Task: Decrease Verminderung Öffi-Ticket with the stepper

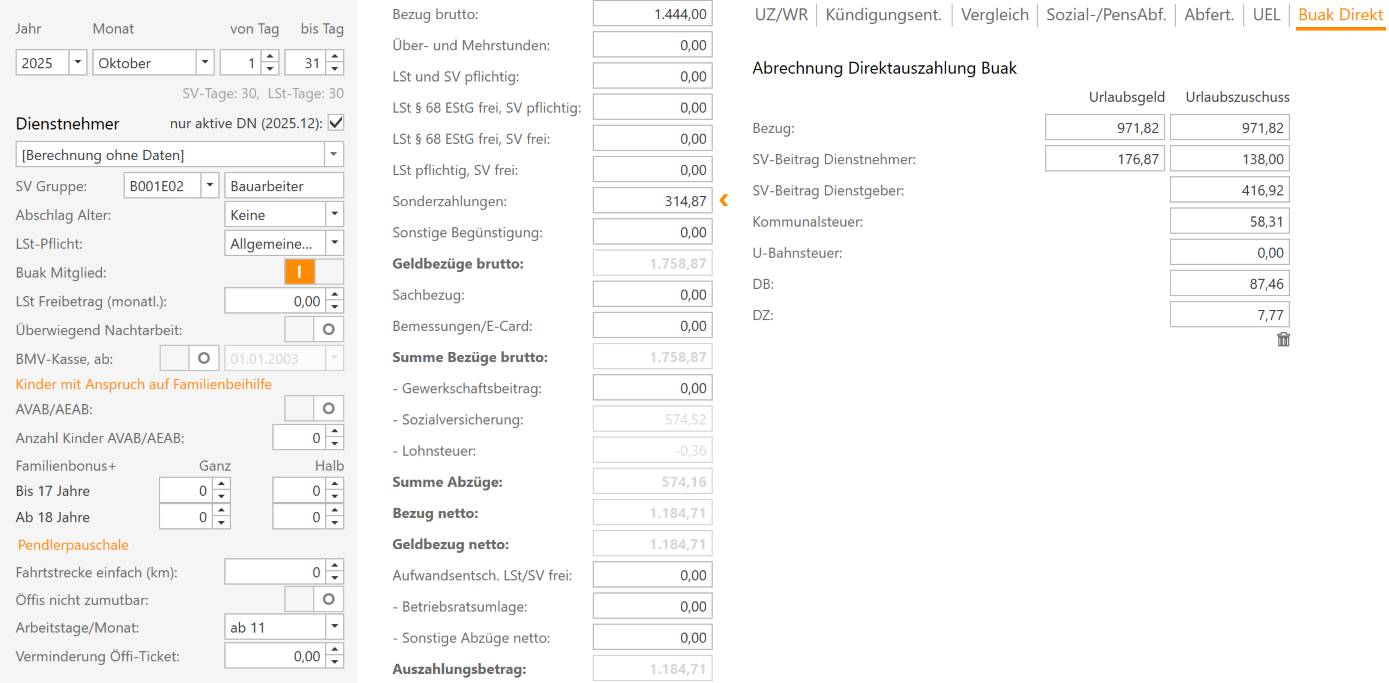Action: tap(336, 661)
